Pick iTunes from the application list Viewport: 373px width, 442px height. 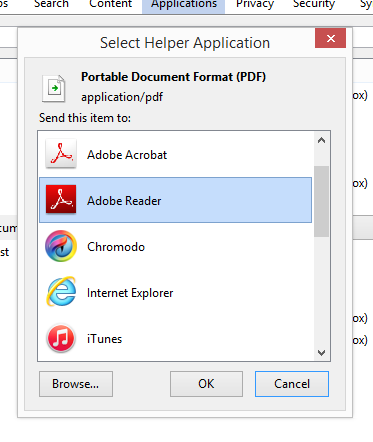176,338
